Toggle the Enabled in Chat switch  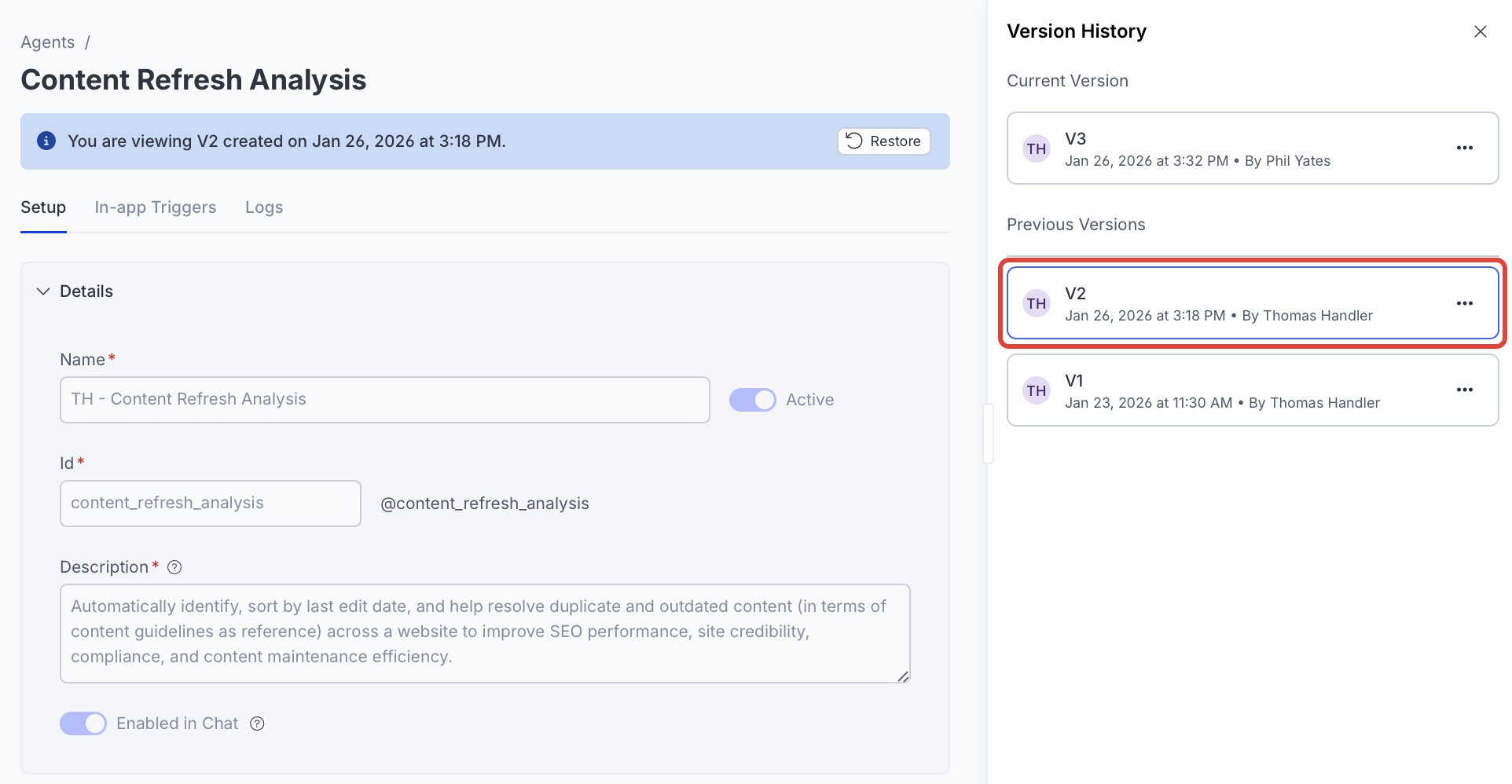(x=83, y=724)
